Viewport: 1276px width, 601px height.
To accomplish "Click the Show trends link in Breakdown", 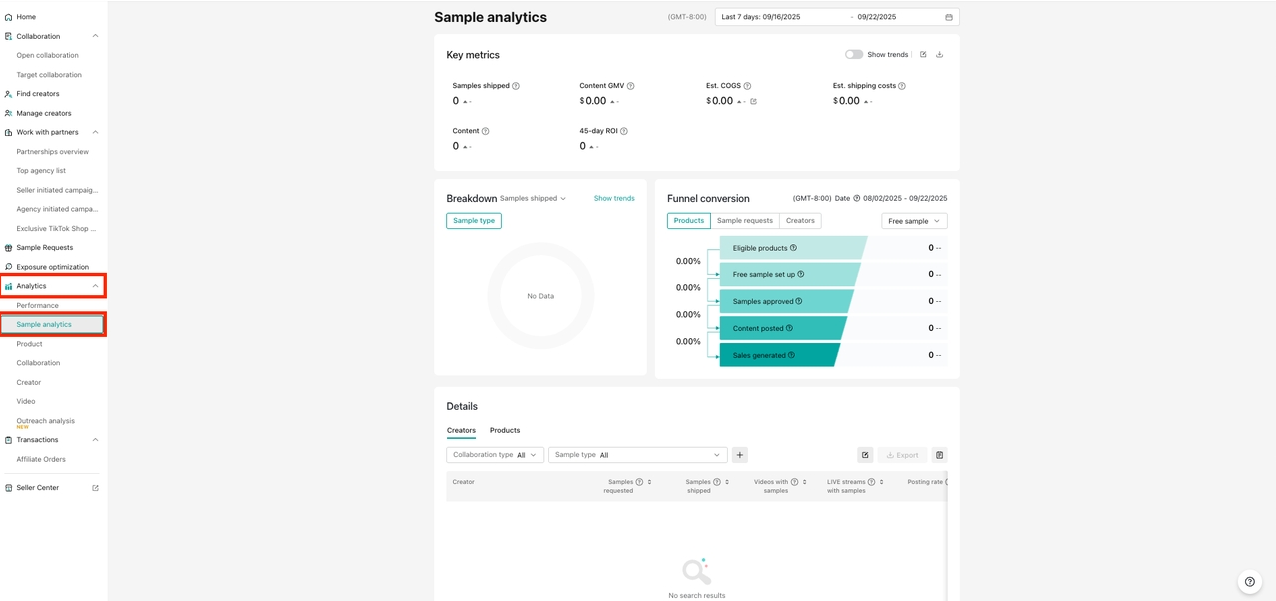I will [614, 198].
